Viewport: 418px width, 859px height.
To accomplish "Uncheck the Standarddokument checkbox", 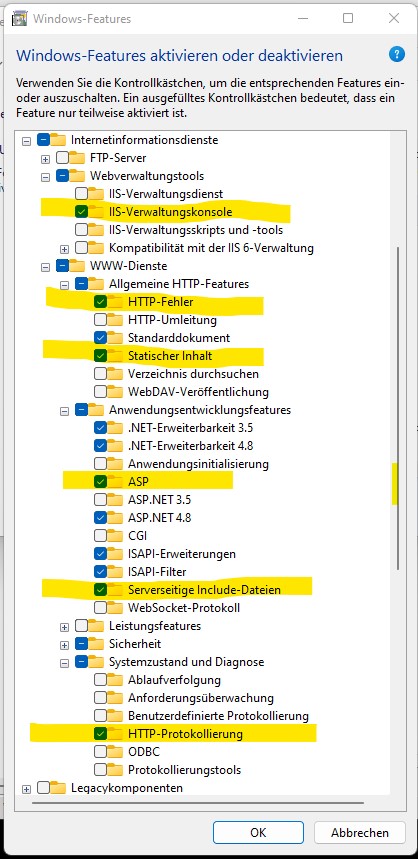I will pyautogui.click(x=101, y=337).
